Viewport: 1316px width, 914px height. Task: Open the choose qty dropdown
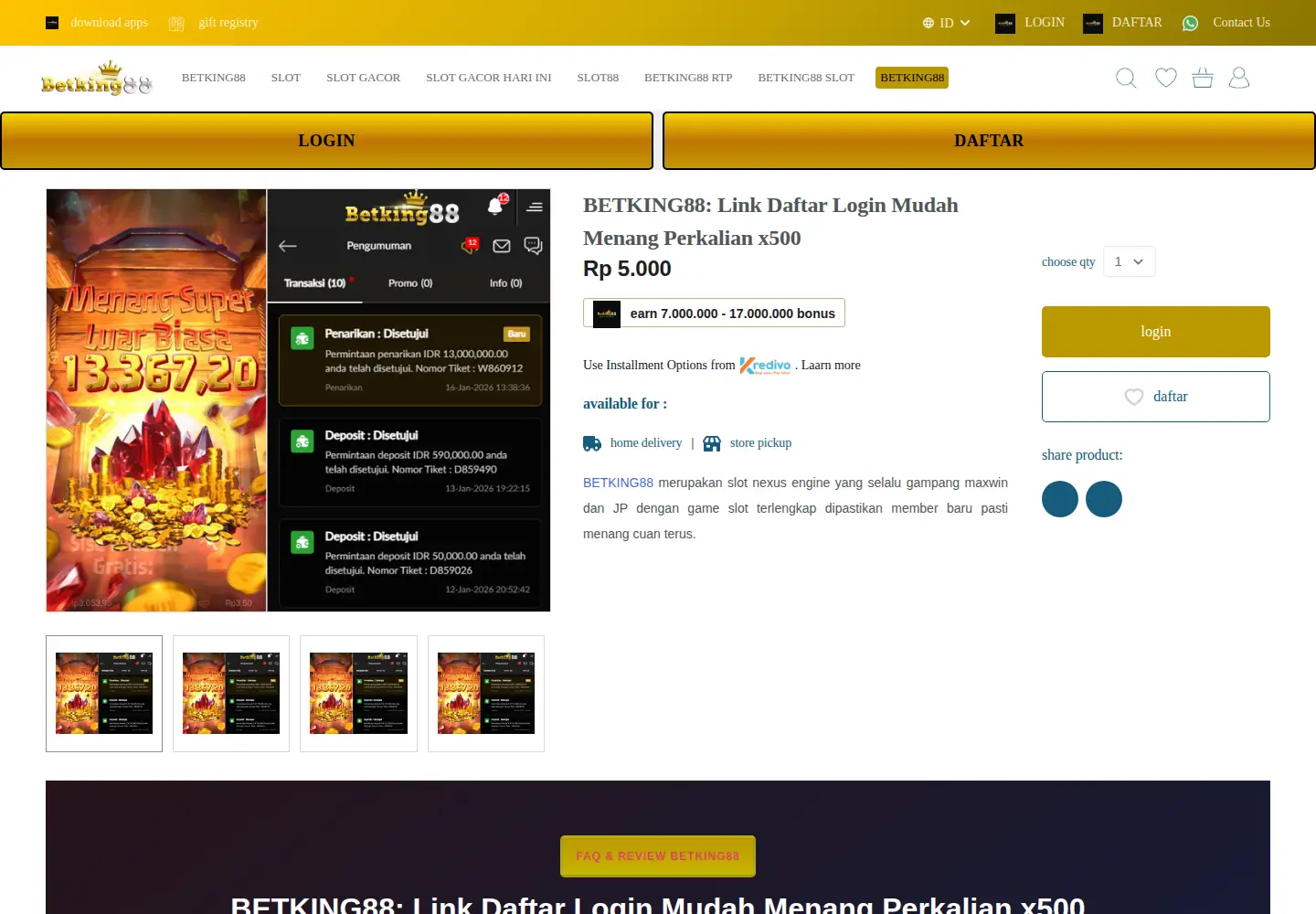[1130, 261]
